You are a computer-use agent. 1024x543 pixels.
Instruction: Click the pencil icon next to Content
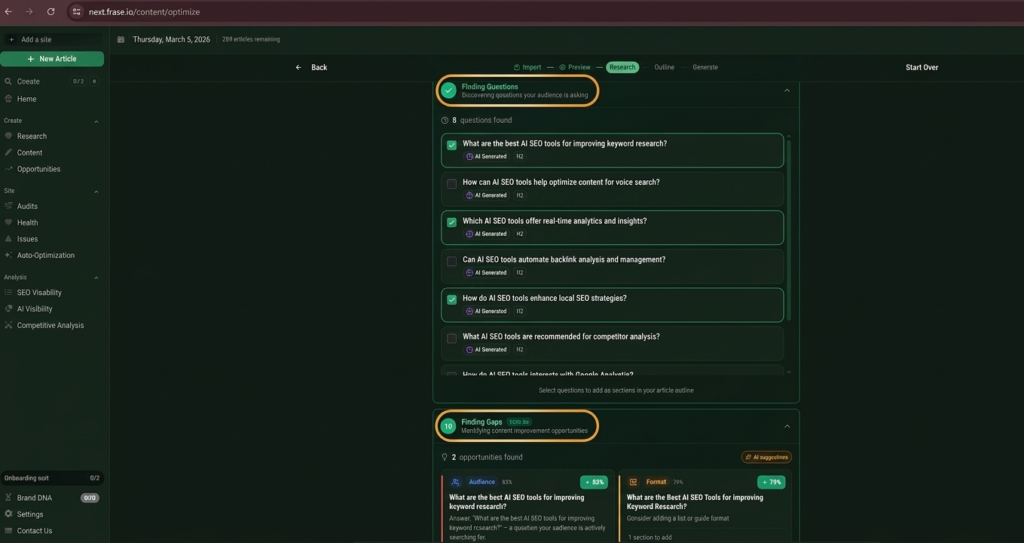pos(8,153)
